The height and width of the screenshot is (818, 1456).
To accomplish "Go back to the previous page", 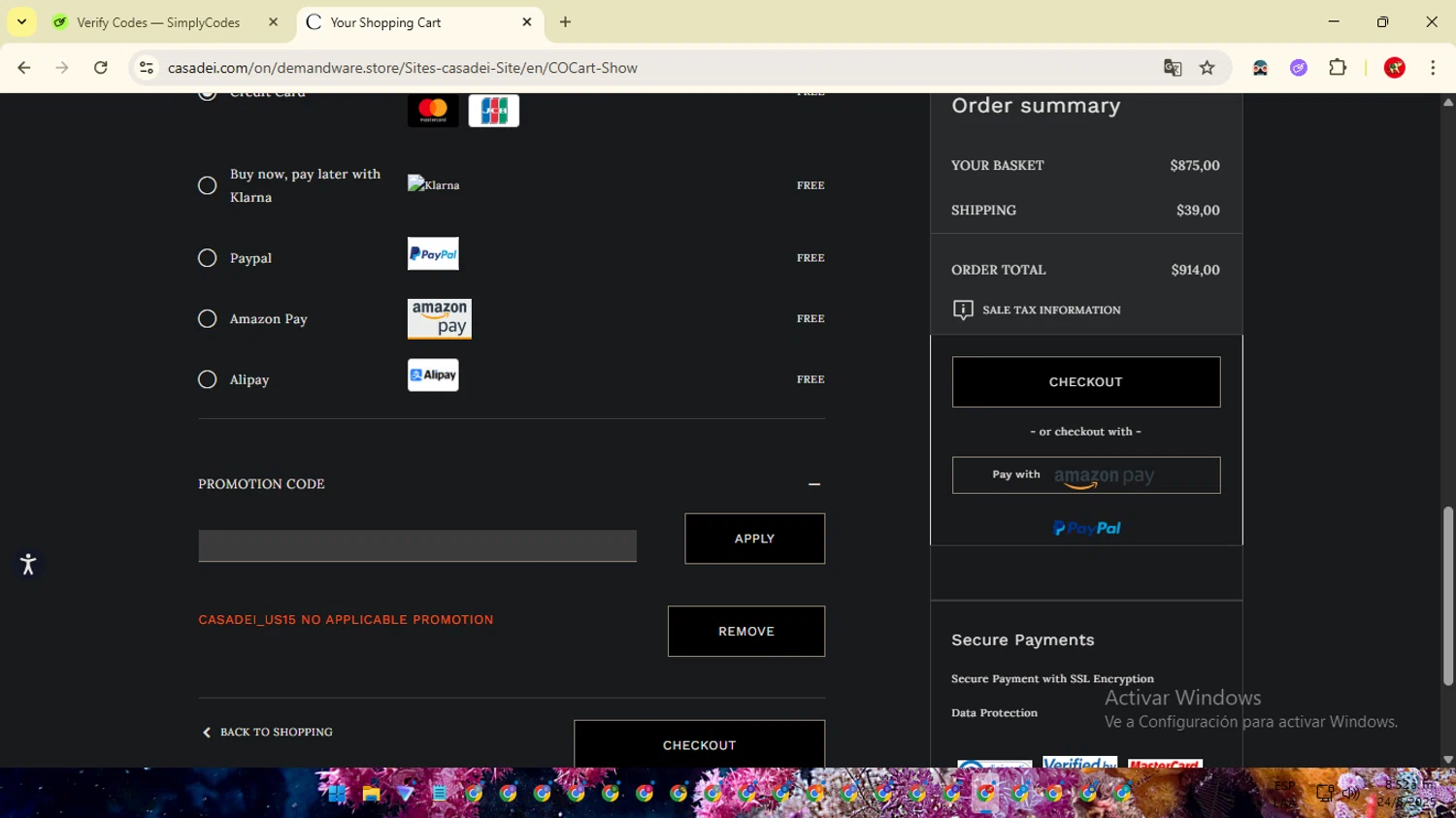I will [x=24, y=68].
